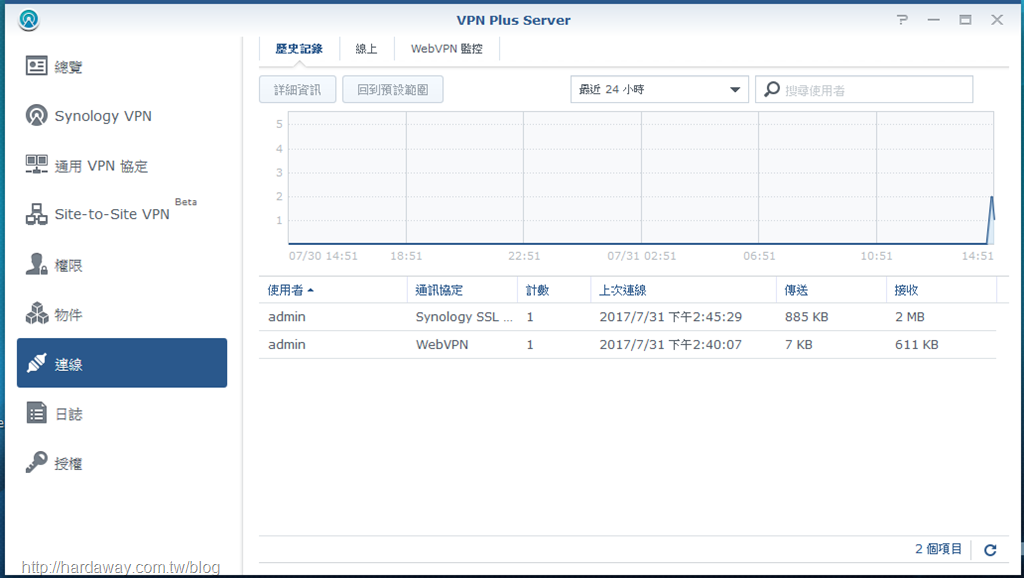Select the Synology VPN sidebar icon
Viewport: 1024px width, 578px height.
pyautogui.click(x=37, y=116)
